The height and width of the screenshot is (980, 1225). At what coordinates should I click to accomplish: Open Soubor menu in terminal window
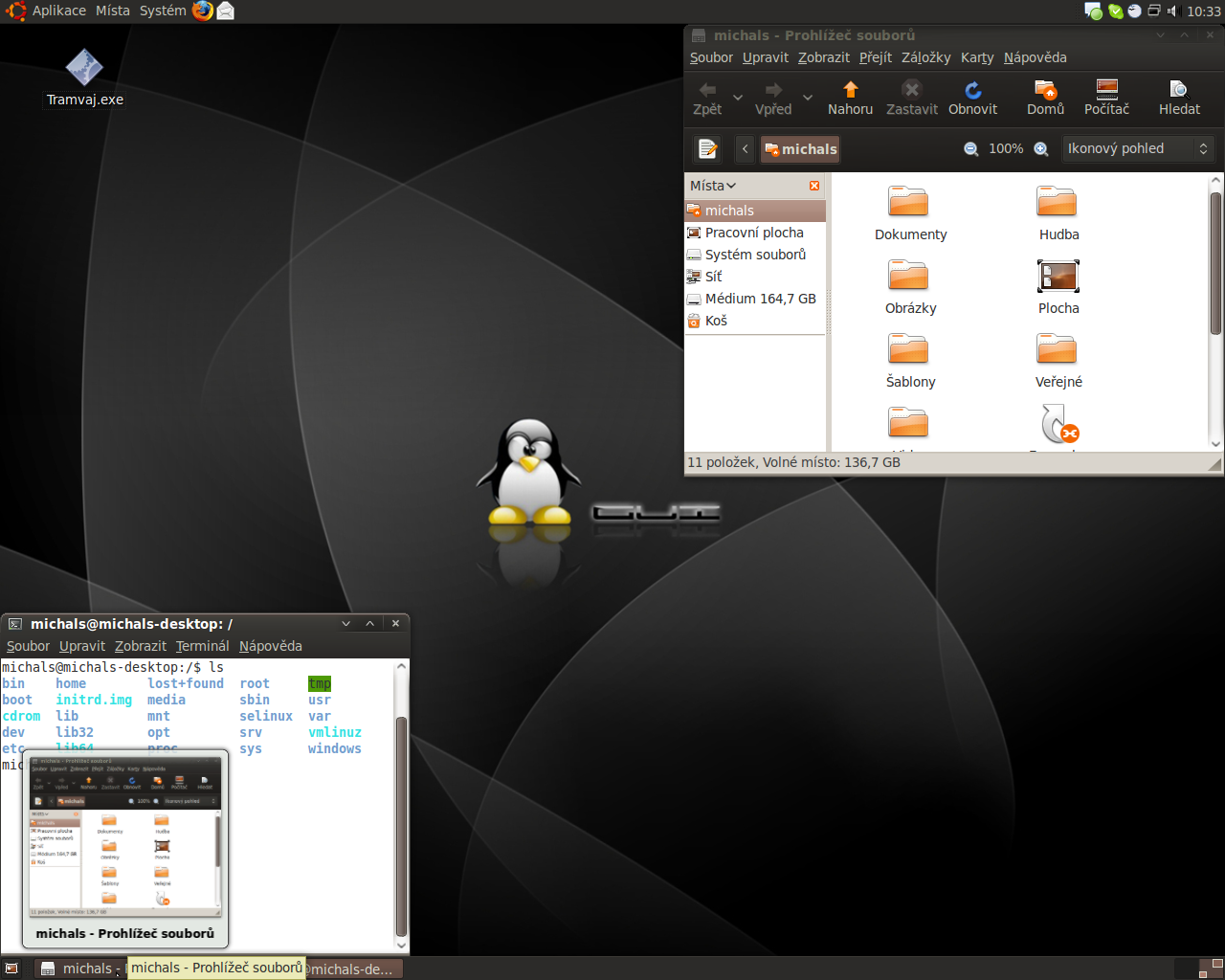28,646
